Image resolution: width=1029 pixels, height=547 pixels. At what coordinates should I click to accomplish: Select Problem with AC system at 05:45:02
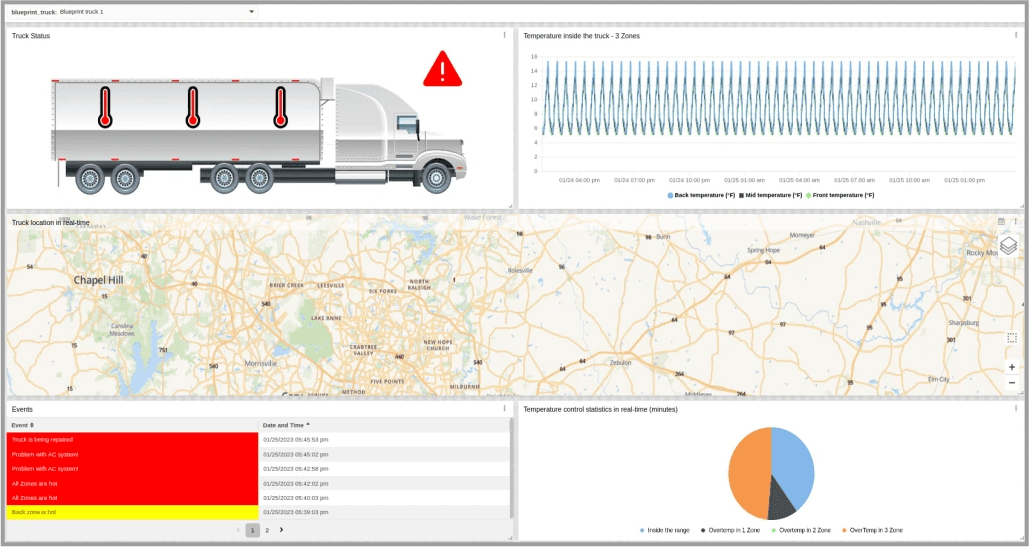point(132,454)
